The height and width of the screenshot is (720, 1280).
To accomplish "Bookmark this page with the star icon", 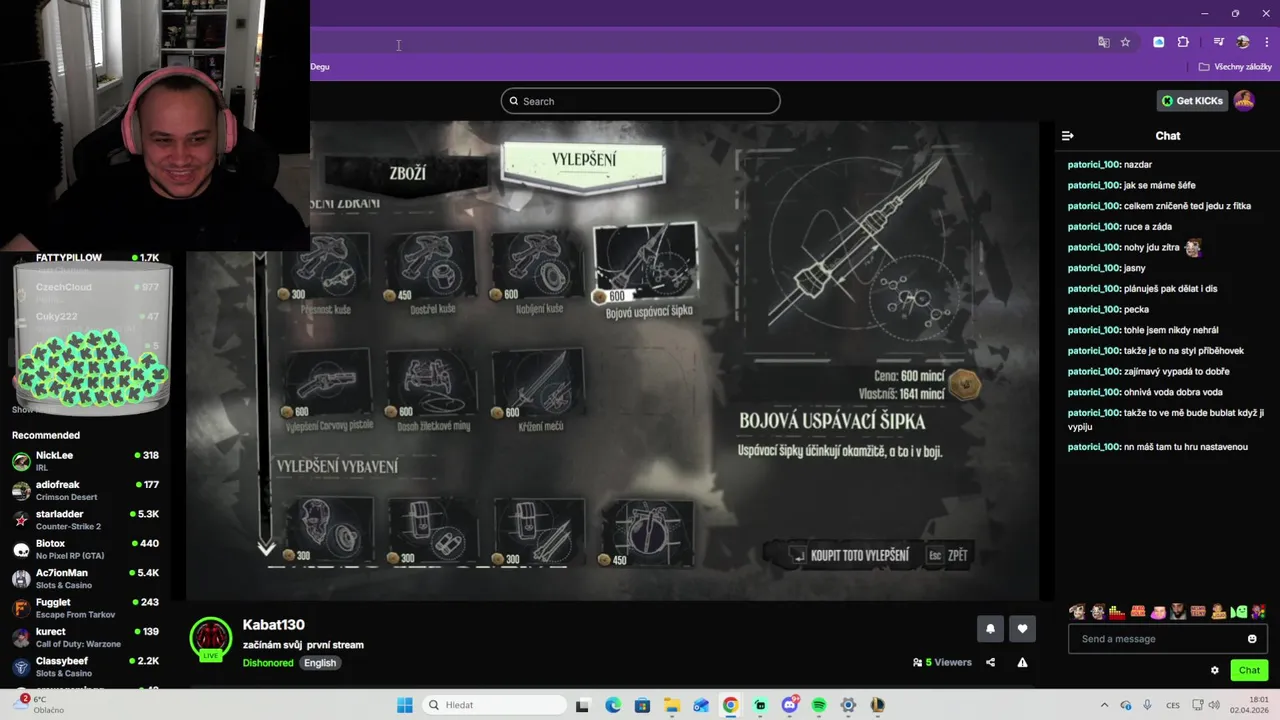I will tap(1125, 42).
